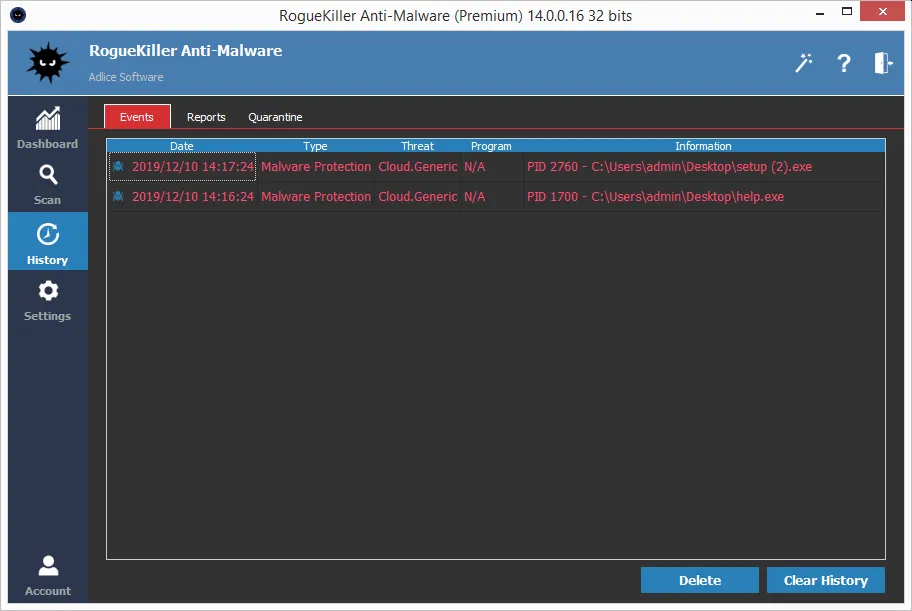
Task: Open help via question mark icon
Action: click(843, 63)
